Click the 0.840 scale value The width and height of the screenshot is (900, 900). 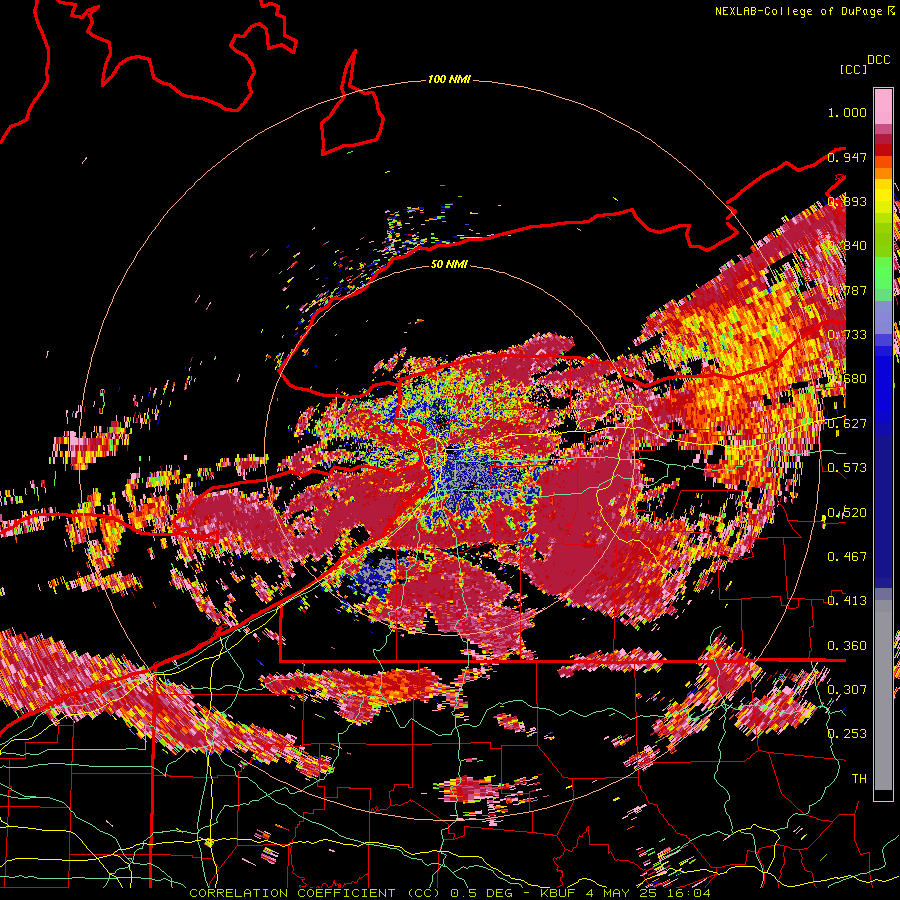(x=847, y=246)
